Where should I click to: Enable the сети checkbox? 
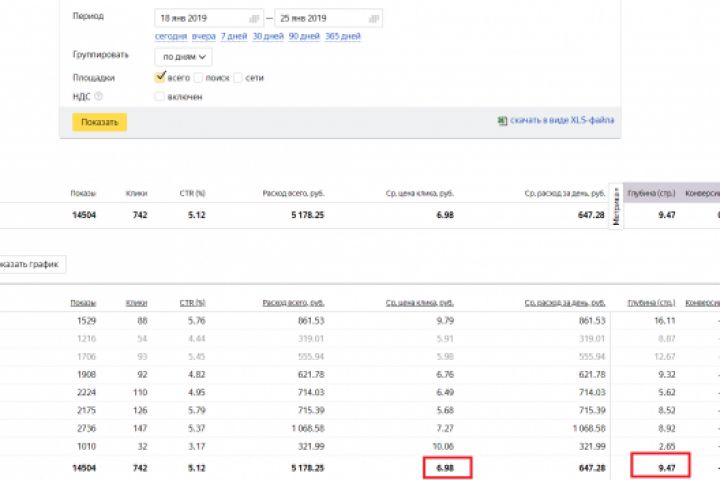coord(238,78)
